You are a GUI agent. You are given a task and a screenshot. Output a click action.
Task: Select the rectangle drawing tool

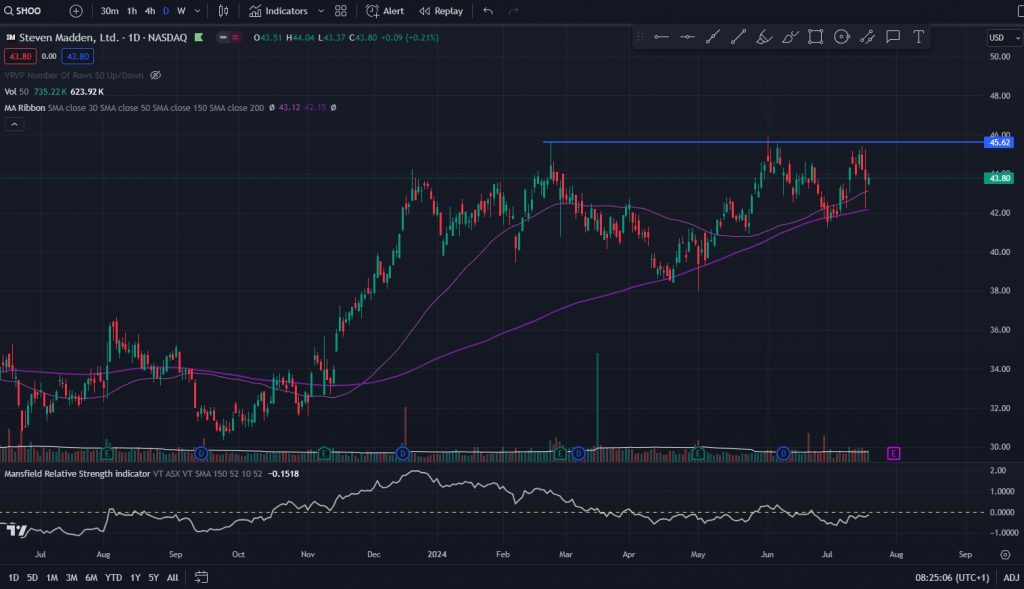click(816, 37)
